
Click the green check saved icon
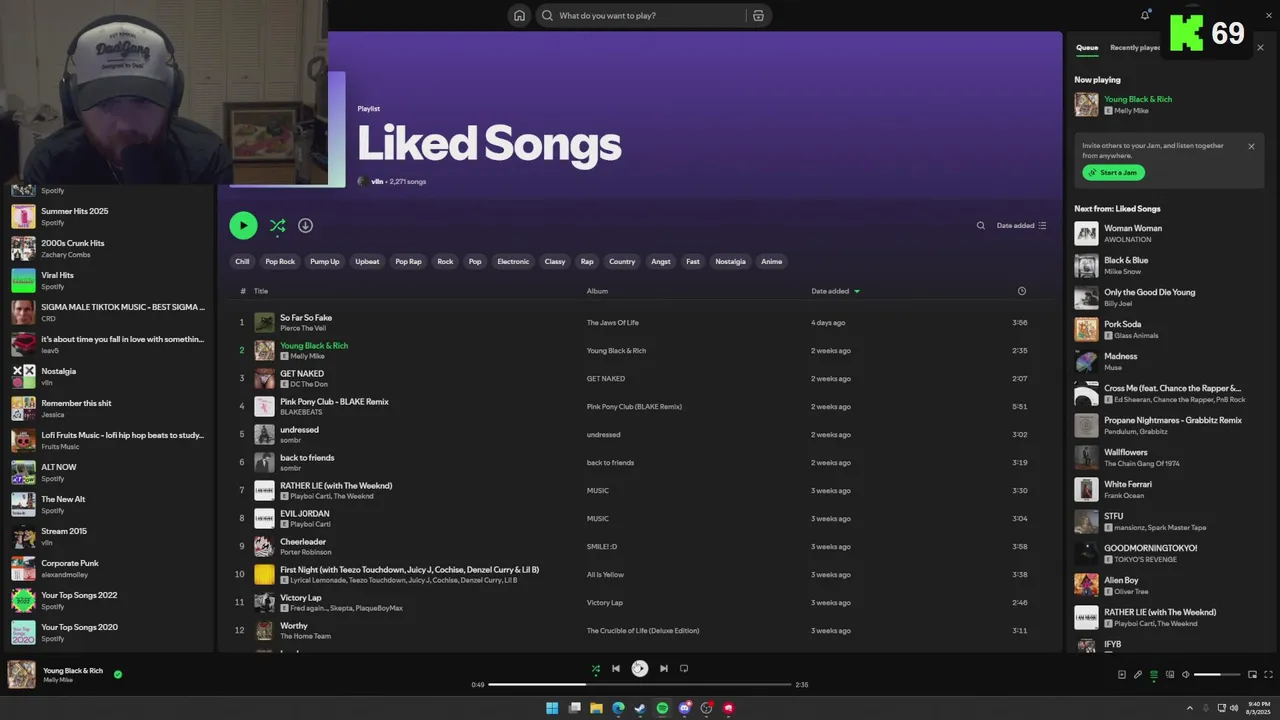[118, 674]
